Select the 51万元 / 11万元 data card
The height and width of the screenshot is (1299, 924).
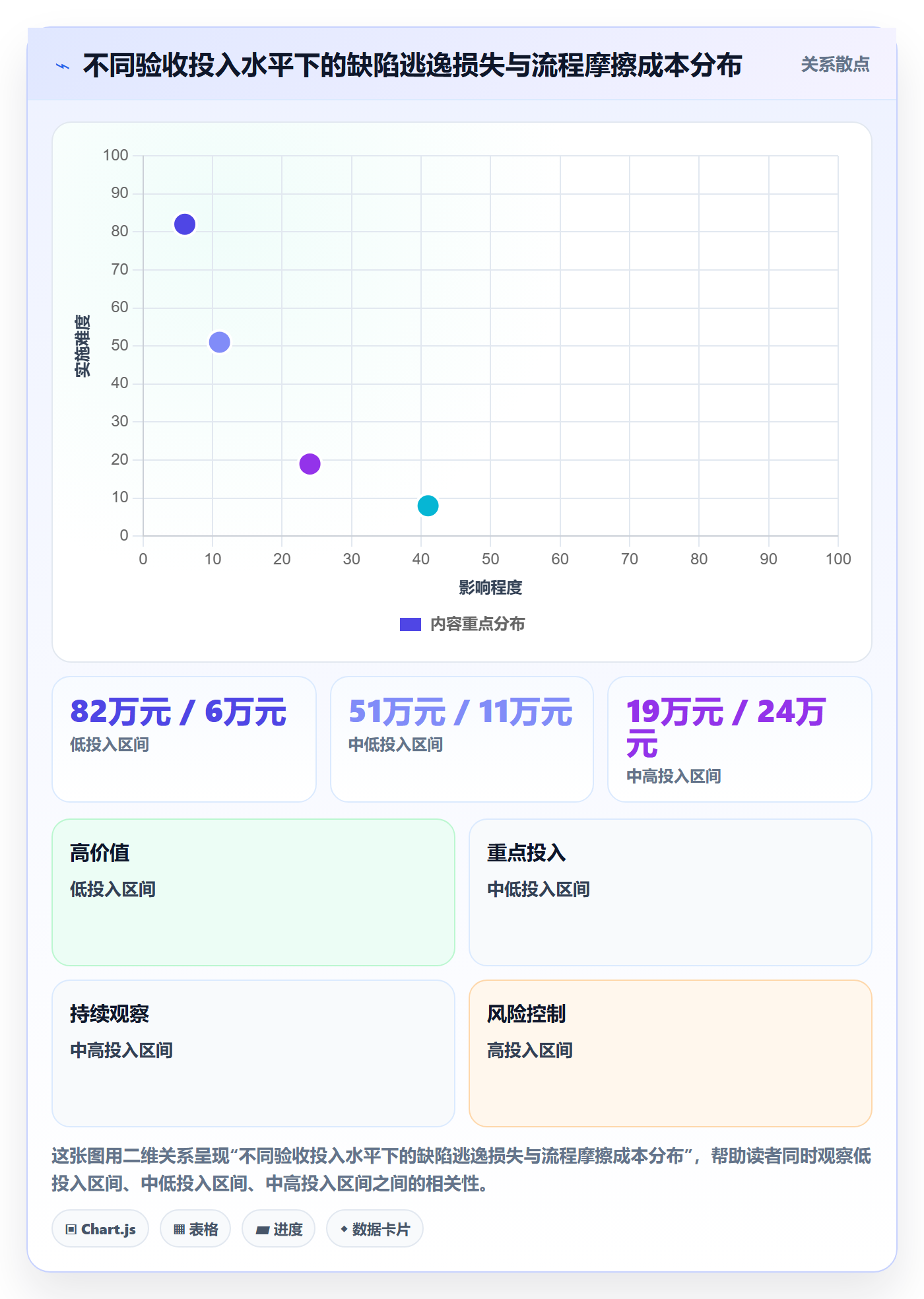click(x=462, y=739)
